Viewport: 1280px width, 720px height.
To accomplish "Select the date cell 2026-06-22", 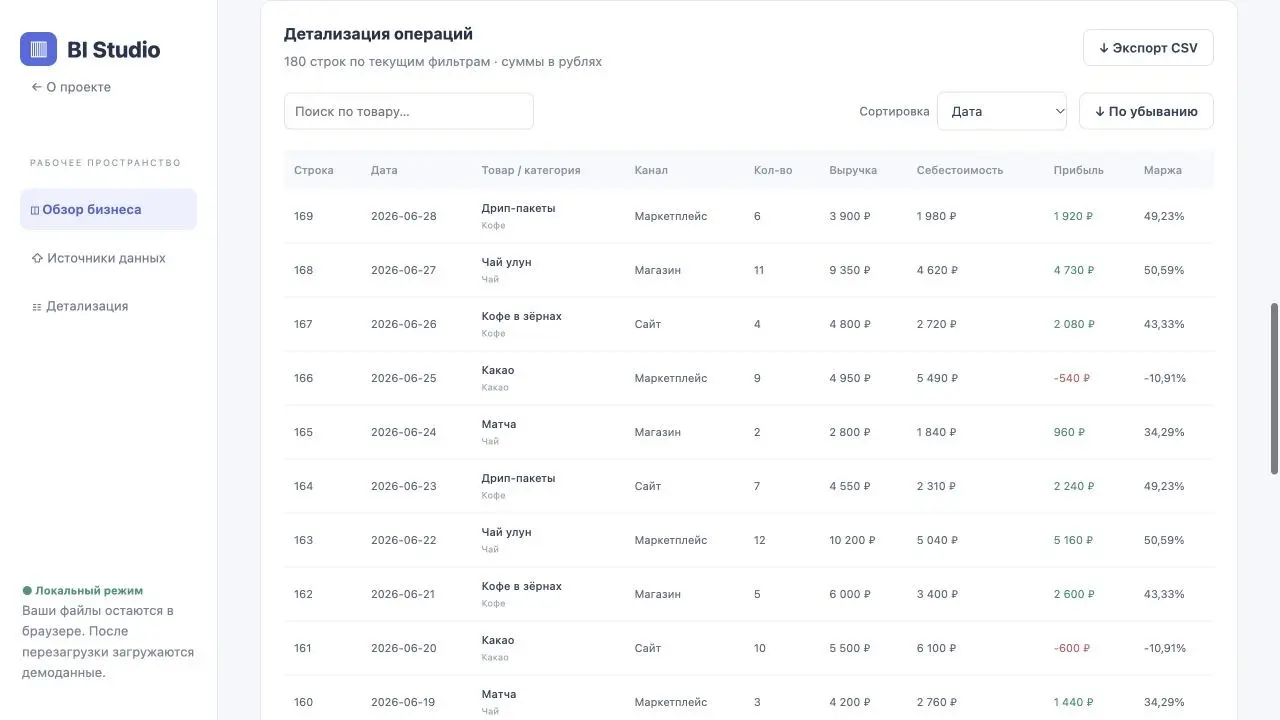I will tap(404, 540).
